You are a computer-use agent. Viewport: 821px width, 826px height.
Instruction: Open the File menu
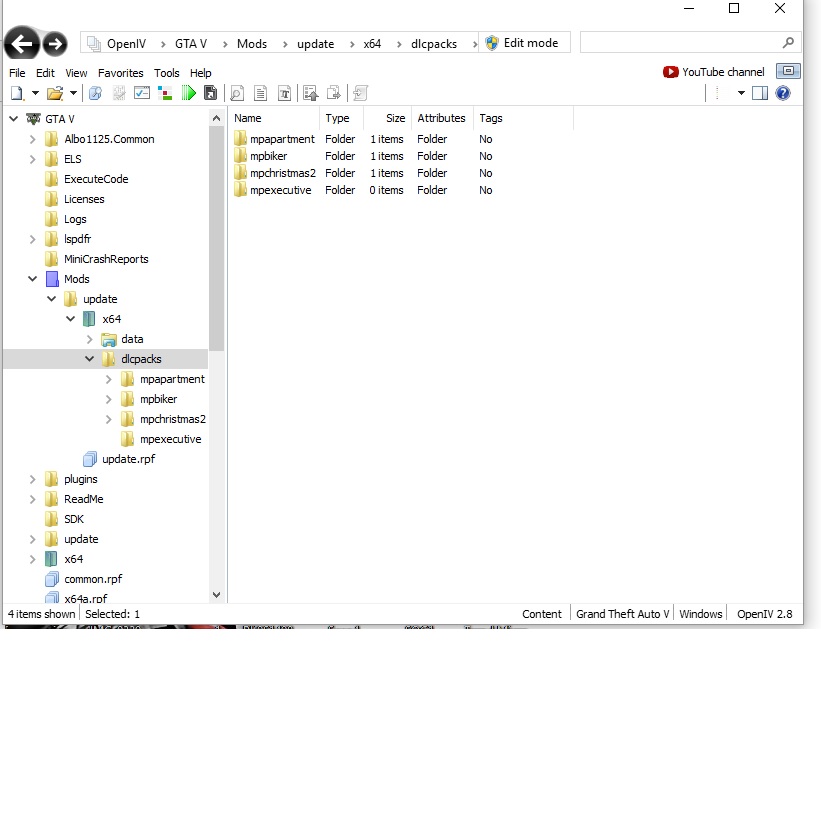coord(17,73)
